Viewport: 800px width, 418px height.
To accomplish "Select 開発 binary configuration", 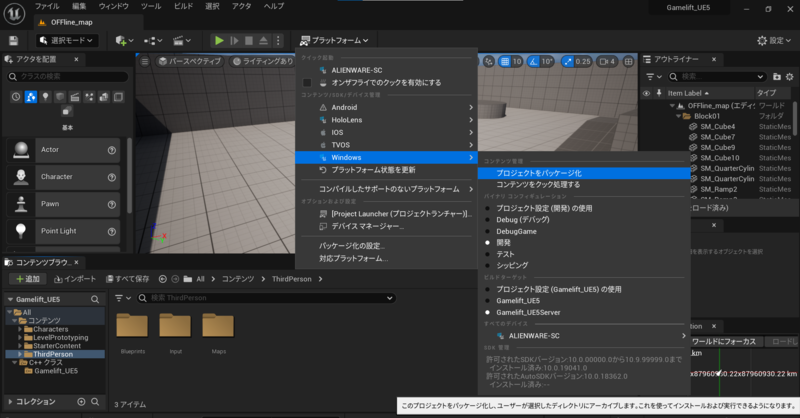I will [x=504, y=242].
